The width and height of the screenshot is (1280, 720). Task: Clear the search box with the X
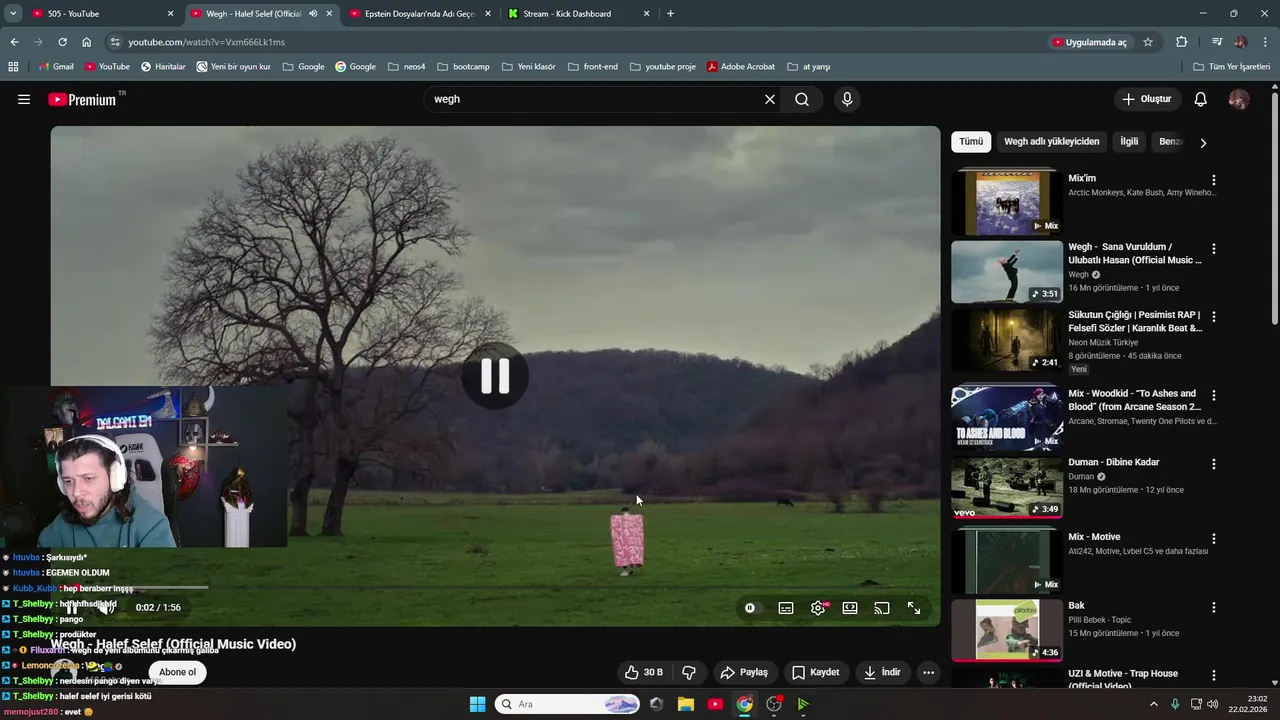tap(770, 99)
